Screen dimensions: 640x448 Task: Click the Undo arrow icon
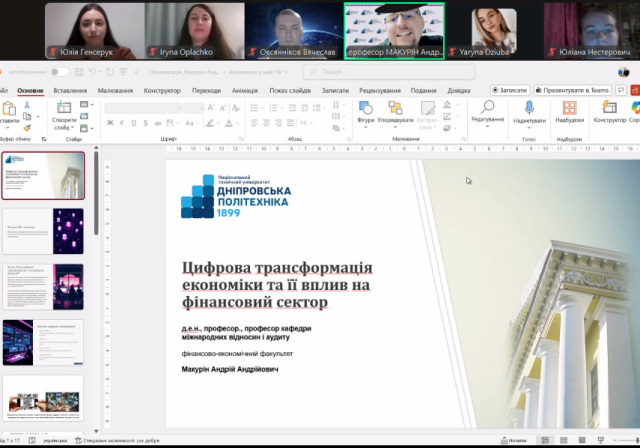[x=92, y=72]
